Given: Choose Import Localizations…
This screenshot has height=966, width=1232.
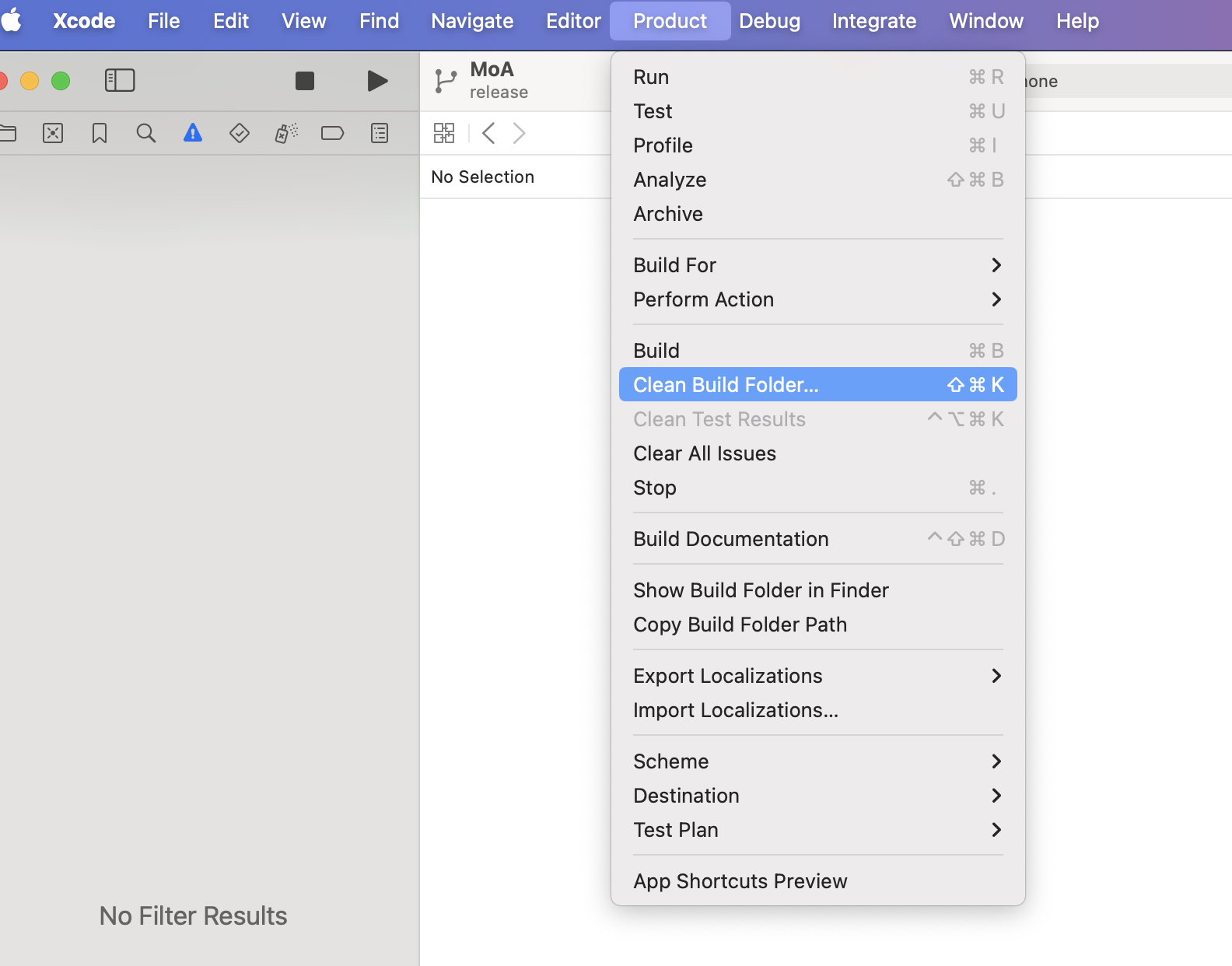Looking at the screenshot, I should tap(818, 710).
